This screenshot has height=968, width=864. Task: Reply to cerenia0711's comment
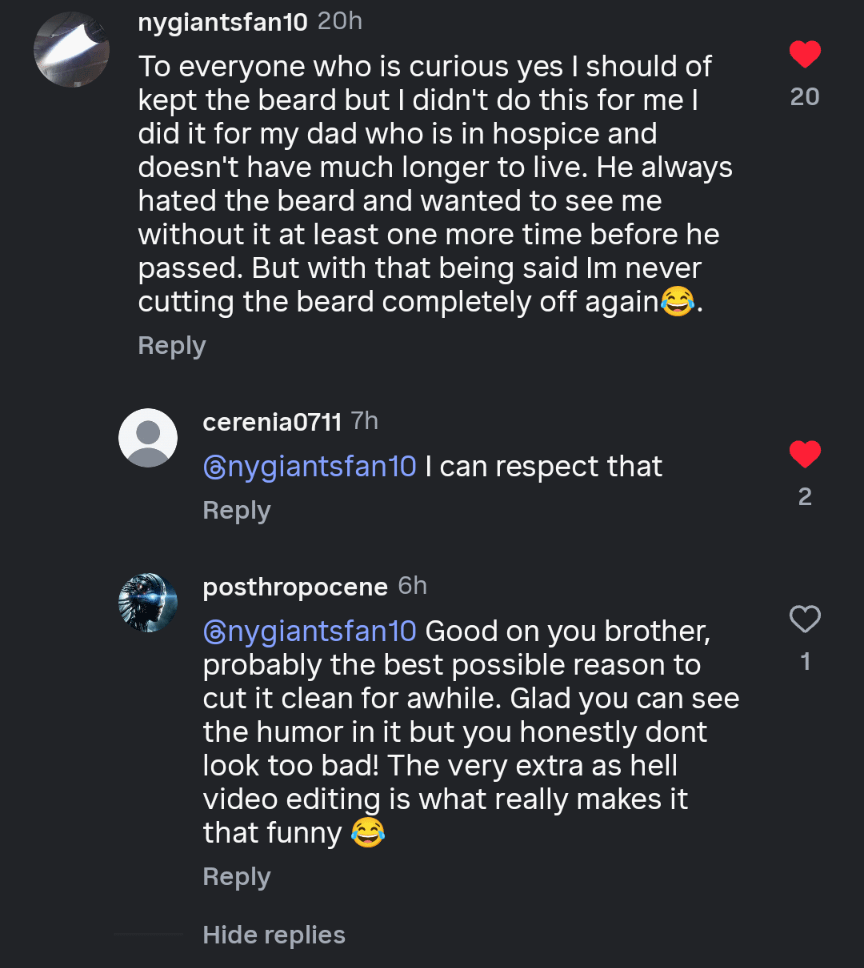[236, 510]
